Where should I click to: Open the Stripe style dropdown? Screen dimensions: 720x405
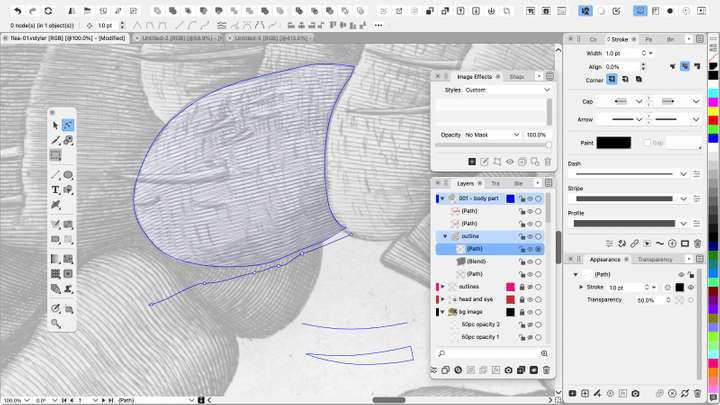click(x=629, y=199)
